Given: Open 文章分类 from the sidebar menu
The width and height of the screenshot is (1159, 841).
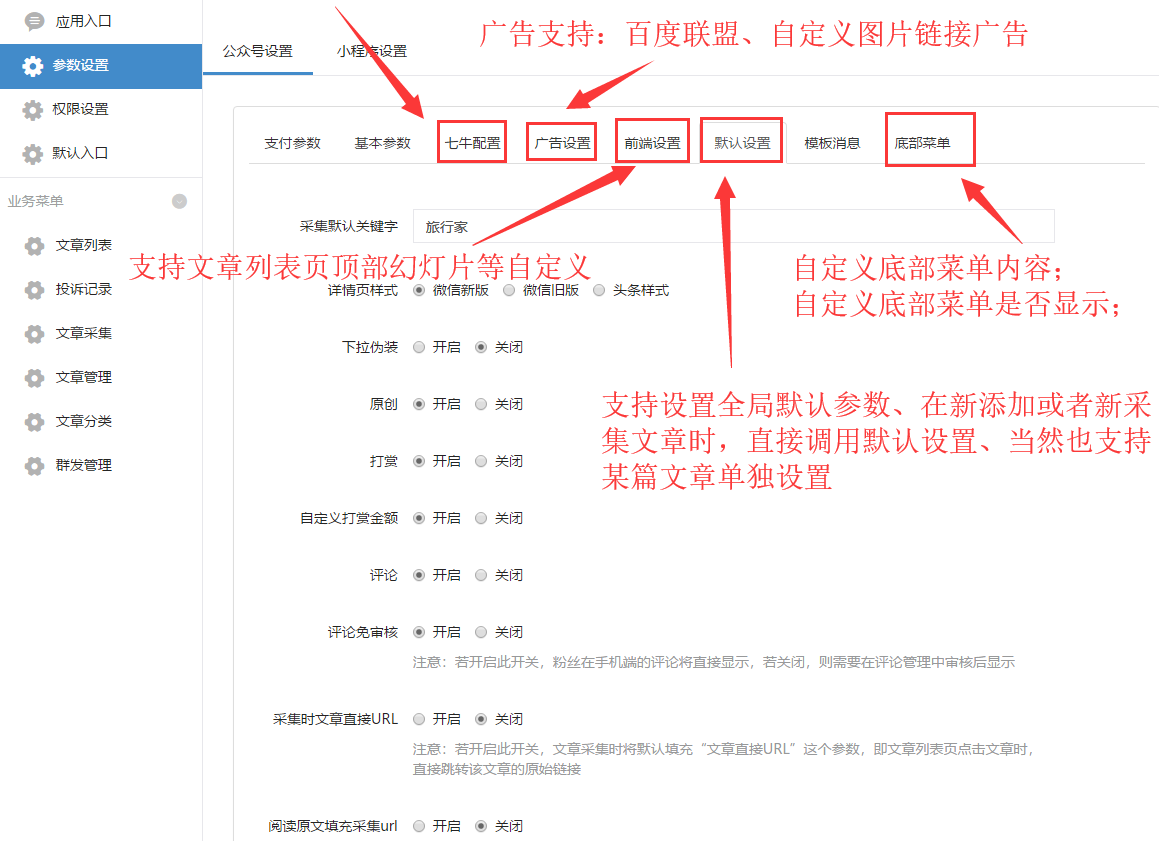Looking at the screenshot, I should point(83,422).
